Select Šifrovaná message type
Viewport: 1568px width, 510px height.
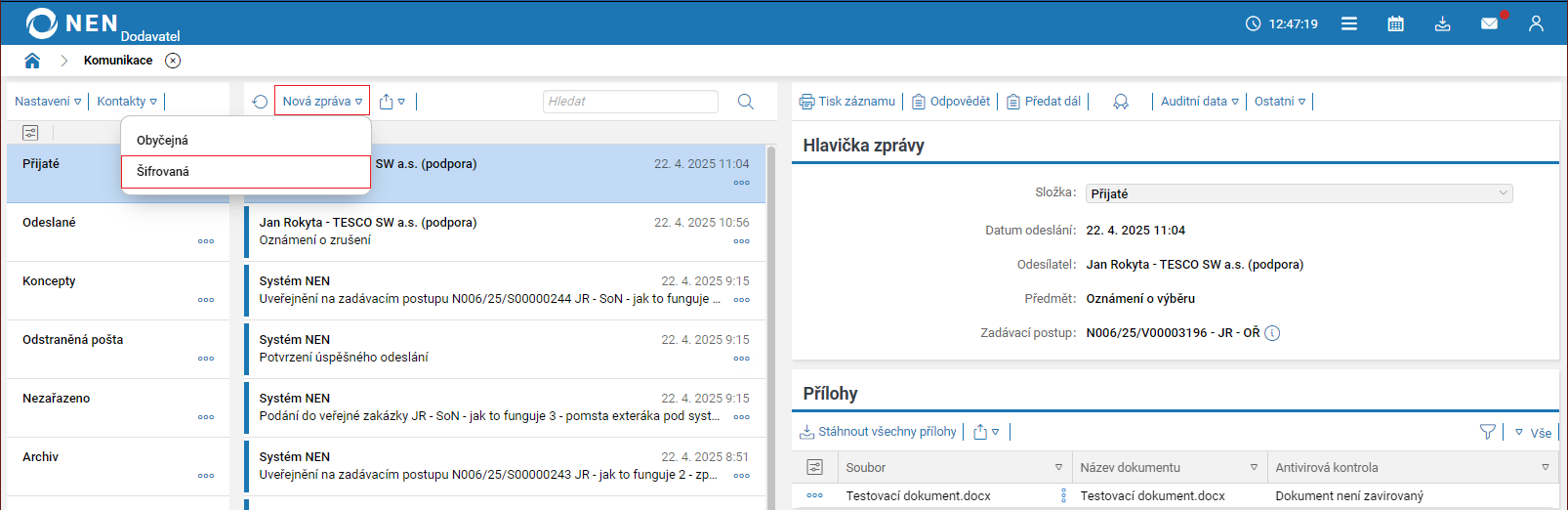246,171
